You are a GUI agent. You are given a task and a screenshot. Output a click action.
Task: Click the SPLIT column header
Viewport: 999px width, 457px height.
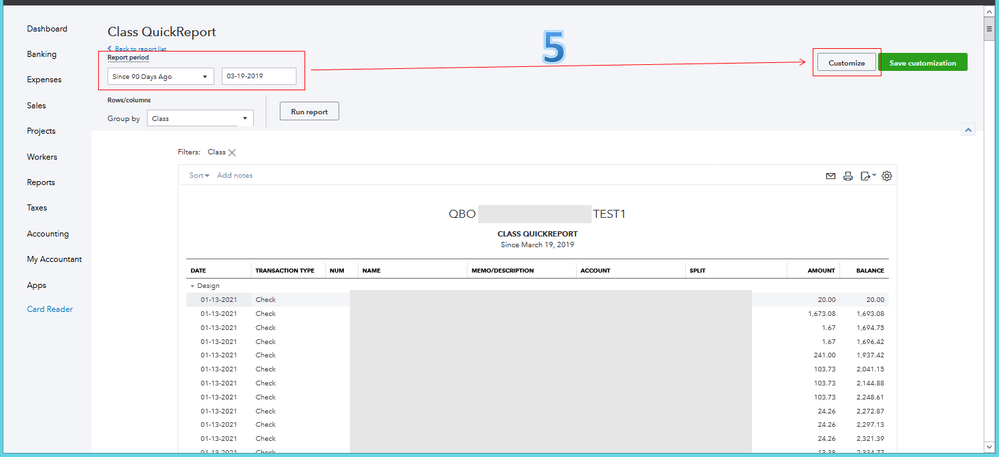697,270
